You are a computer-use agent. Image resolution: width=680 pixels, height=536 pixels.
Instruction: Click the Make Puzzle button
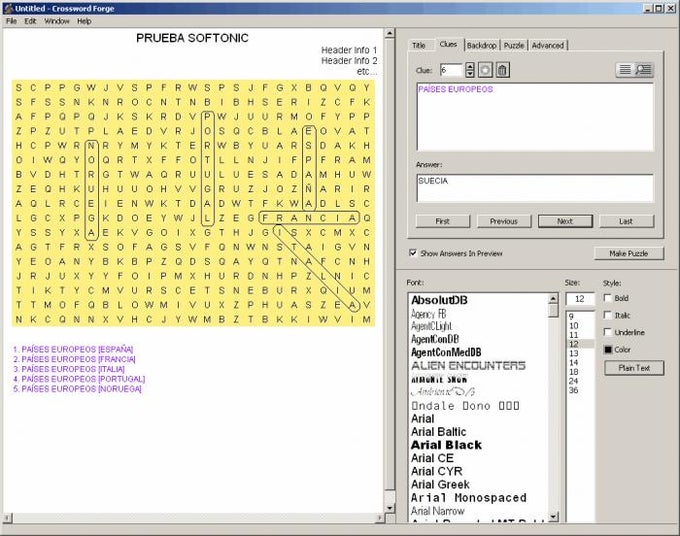click(628, 253)
